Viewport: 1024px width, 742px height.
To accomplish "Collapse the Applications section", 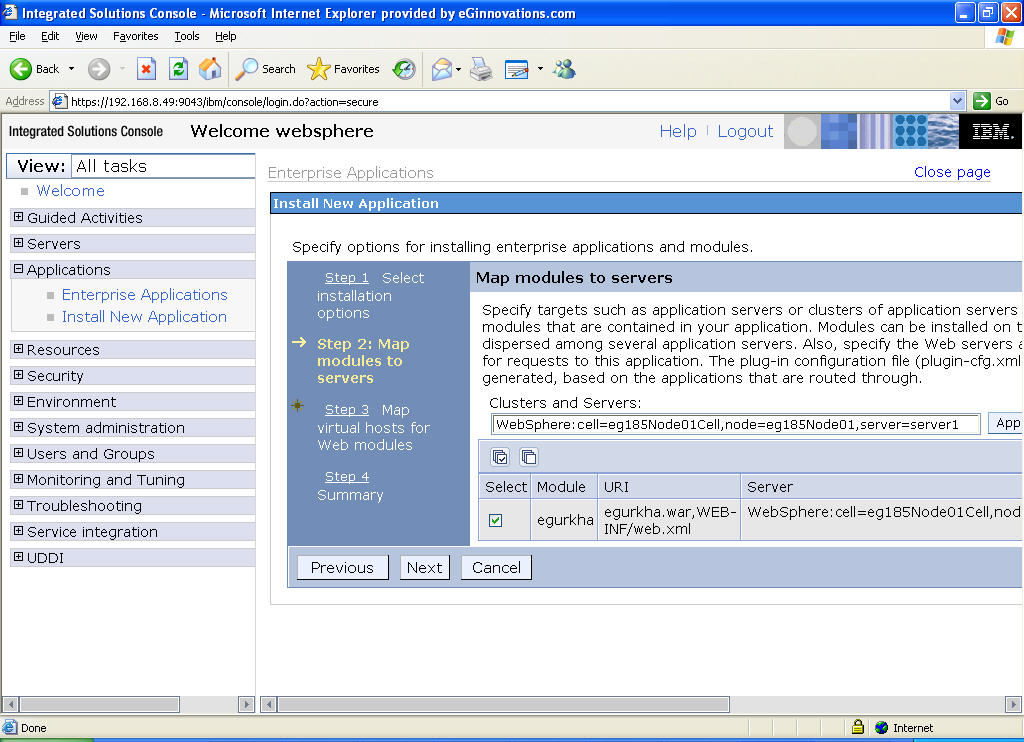I will coord(18,269).
